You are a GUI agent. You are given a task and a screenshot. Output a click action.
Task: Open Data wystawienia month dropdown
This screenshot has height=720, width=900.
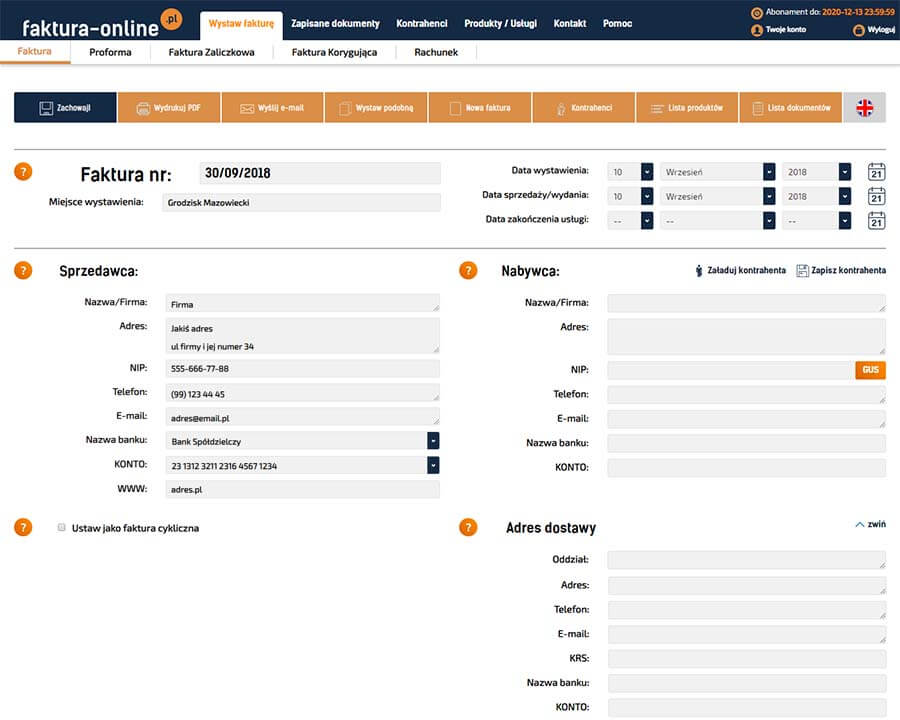click(717, 172)
